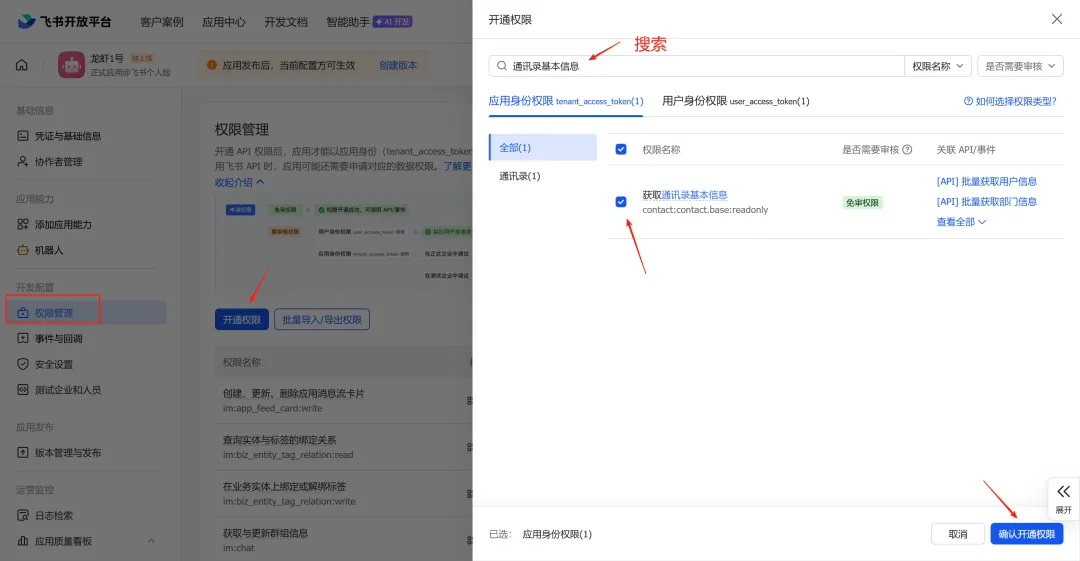Click the 测试企业和人员 icon
This screenshot has height=561, width=1080.
coord(23,389)
